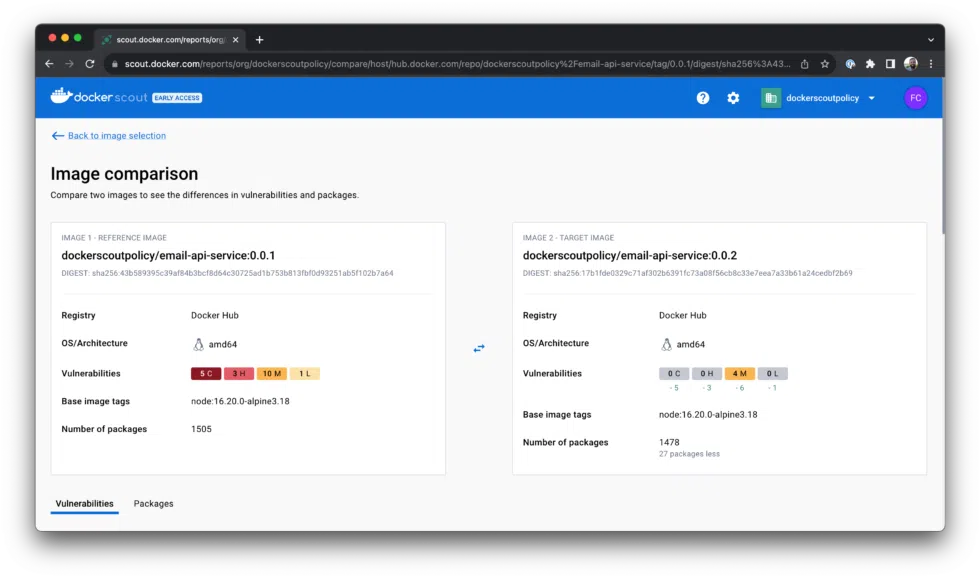Screen dimensions: 980x578
Task: Switch to the Packages tab
Action: (154, 504)
